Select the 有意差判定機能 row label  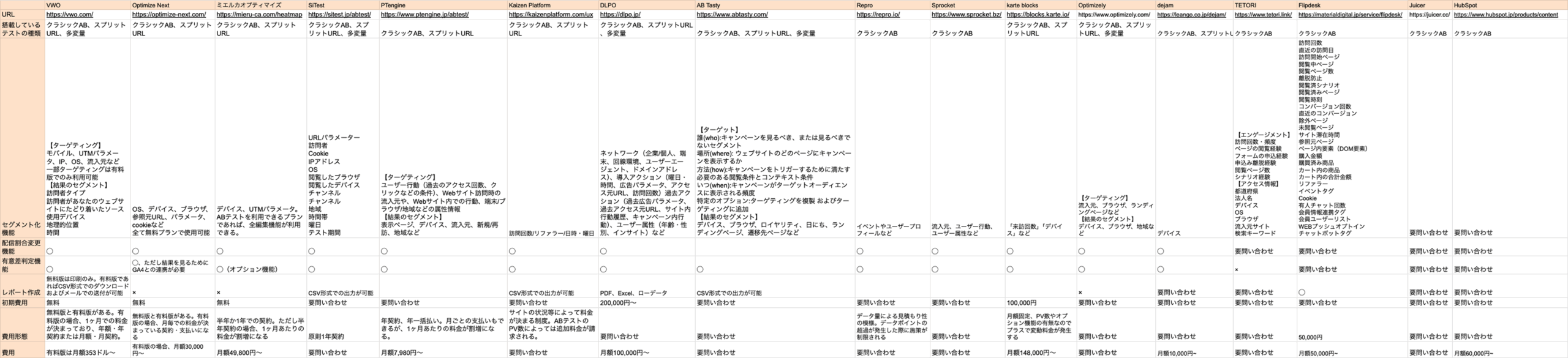23,265
